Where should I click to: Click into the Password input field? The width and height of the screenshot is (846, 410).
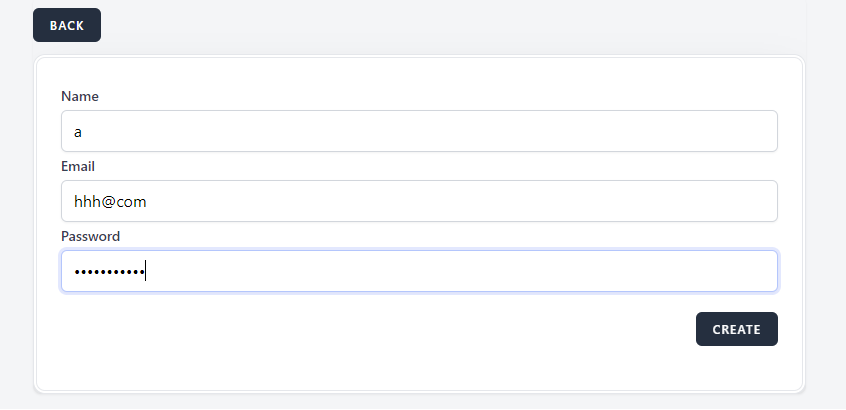(x=419, y=271)
